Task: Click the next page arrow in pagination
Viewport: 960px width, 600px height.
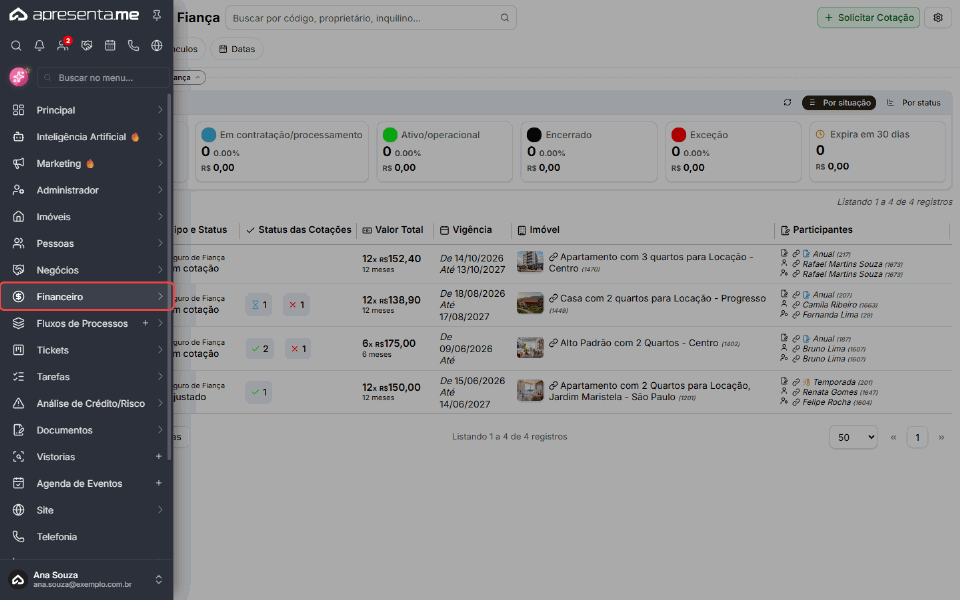Action: [941, 437]
